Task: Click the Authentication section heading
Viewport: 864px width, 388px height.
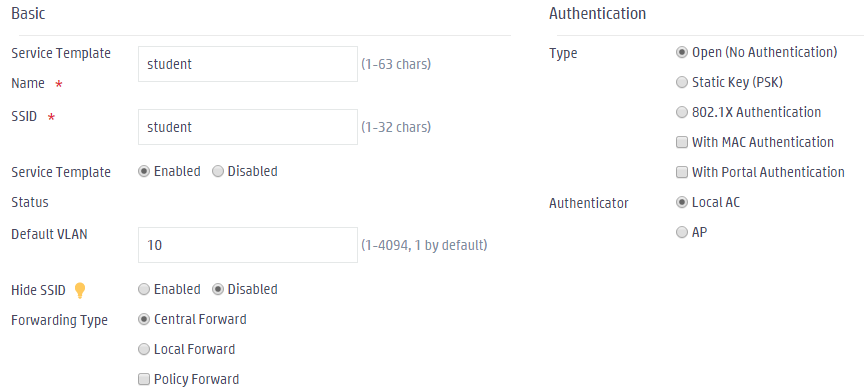Action: click(x=597, y=13)
